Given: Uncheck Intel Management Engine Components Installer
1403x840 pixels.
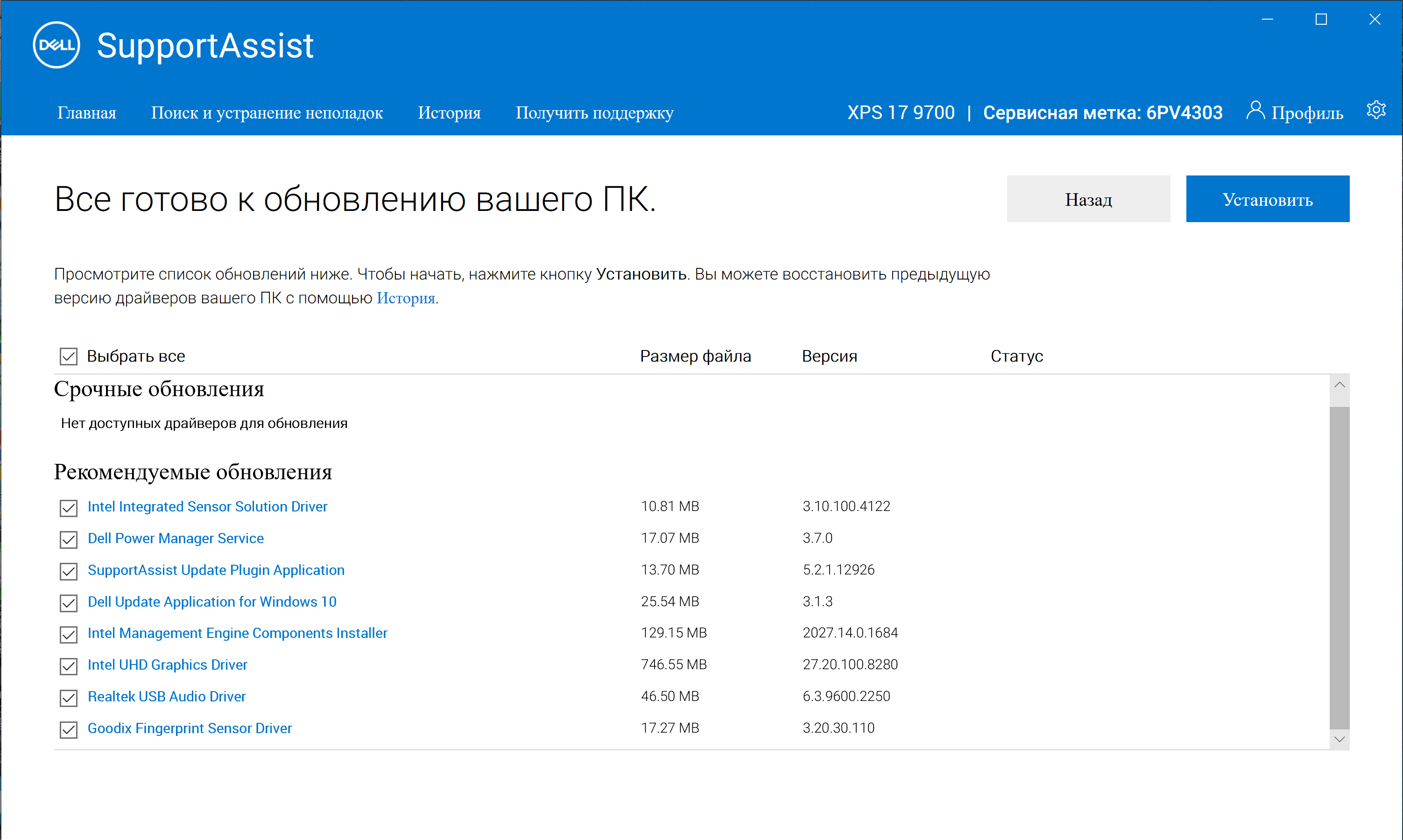Looking at the screenshot, I should click(69, 635).
